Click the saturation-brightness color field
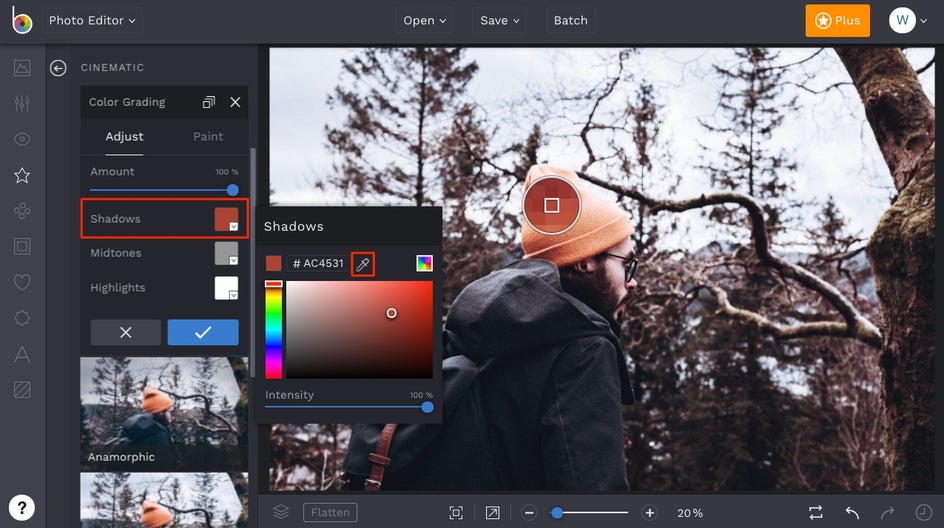The width and height of the screenshot is (944, 528). (x=359, y=330)
